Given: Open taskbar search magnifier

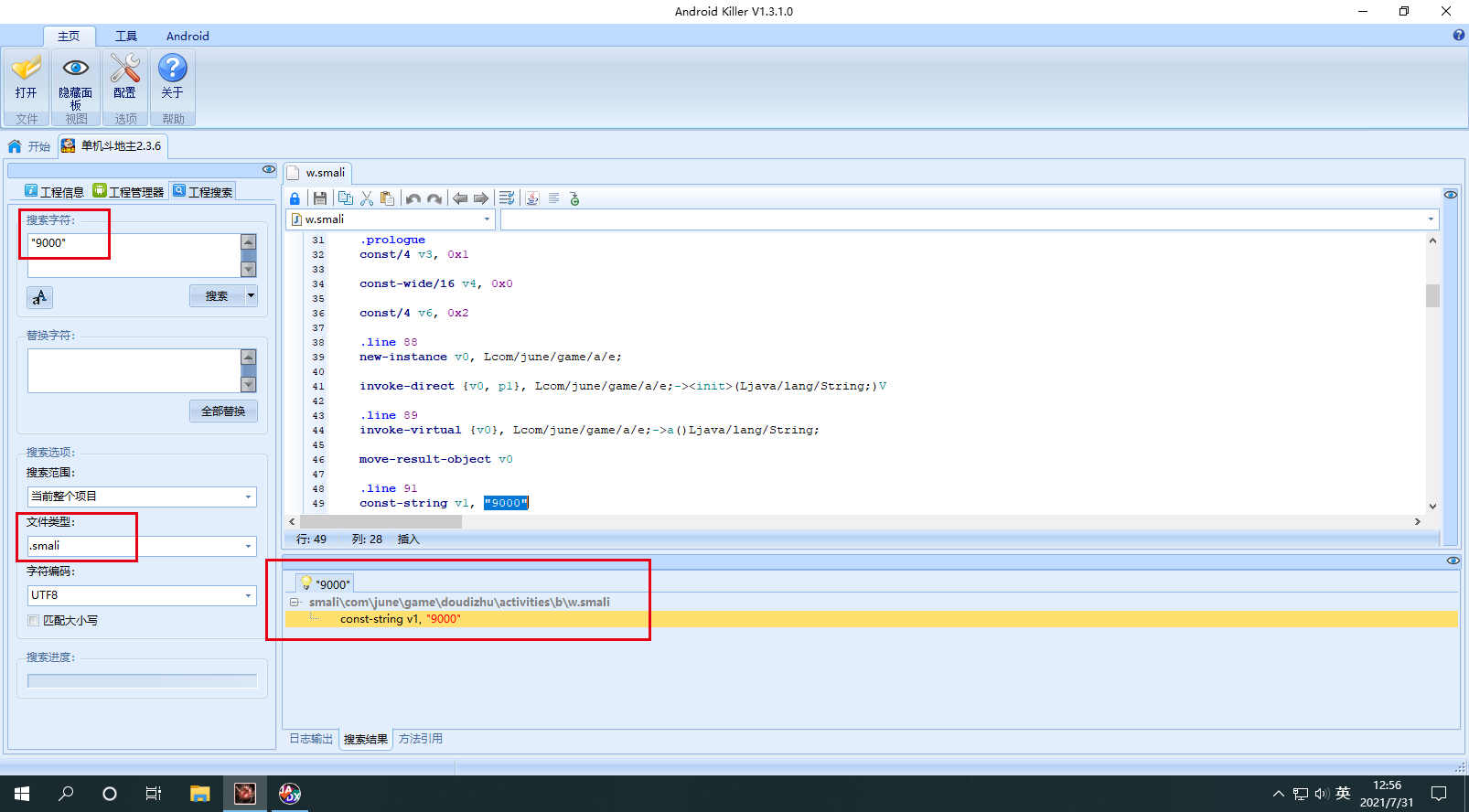Looking at the screenshot, I should pyautogui.click(x=66, y=794).
